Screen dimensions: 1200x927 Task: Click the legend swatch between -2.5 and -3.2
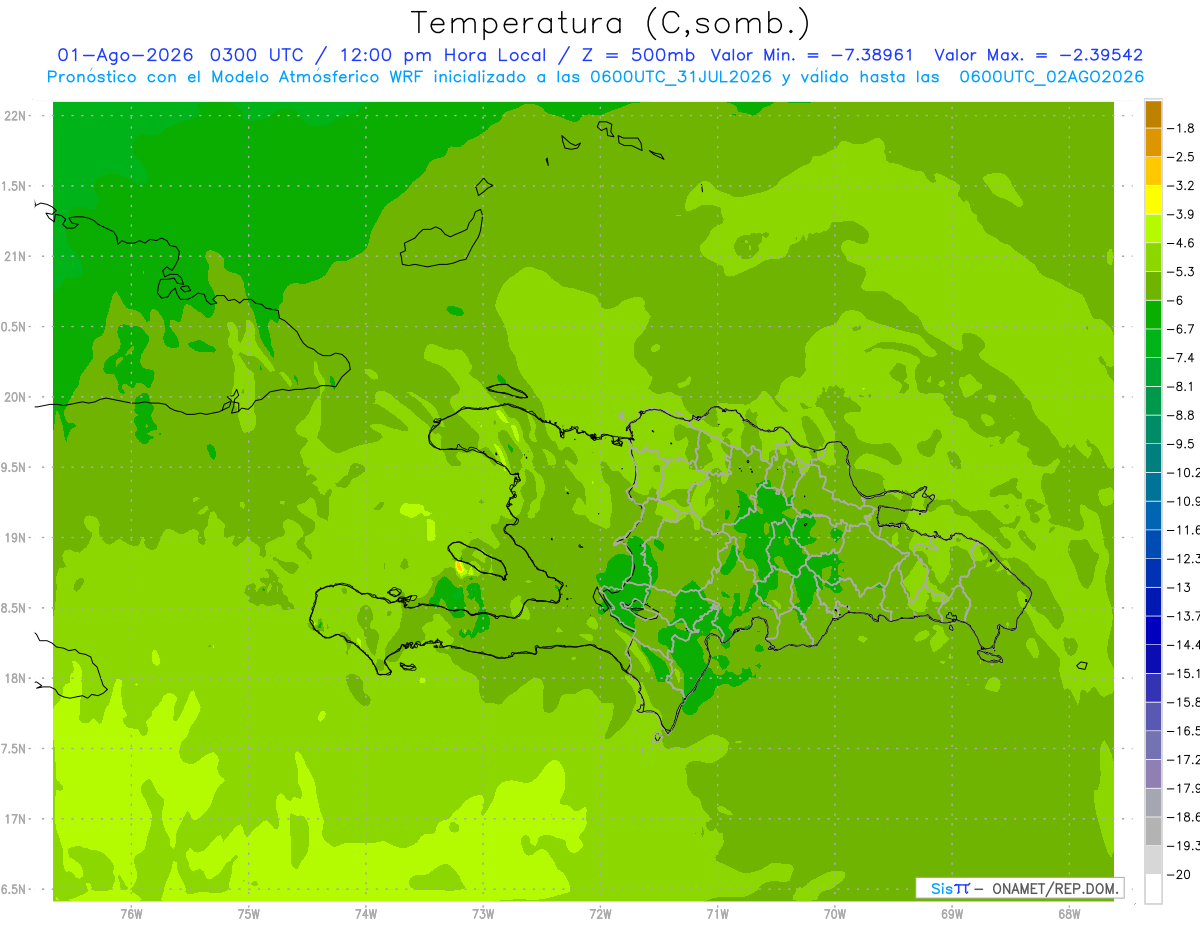(1153, 171)
